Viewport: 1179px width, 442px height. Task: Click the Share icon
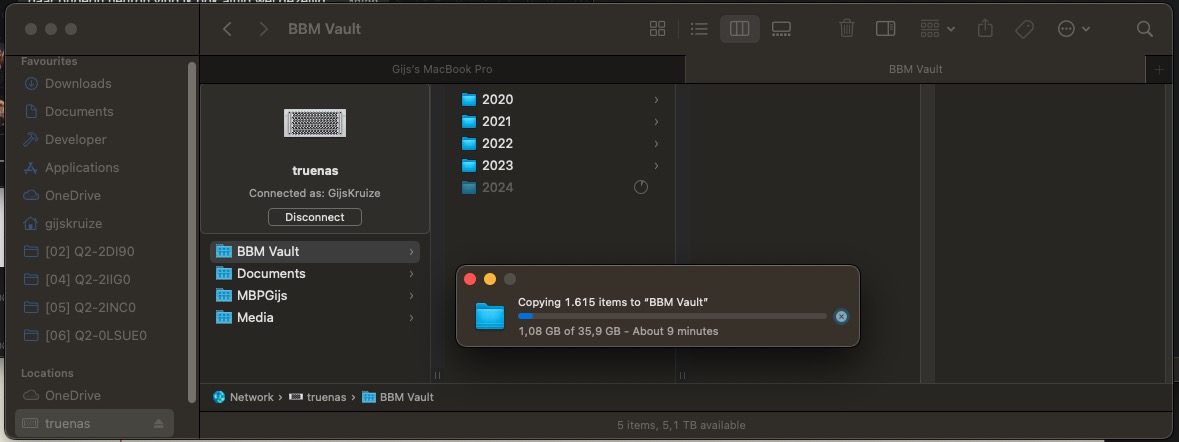(985, 29)
